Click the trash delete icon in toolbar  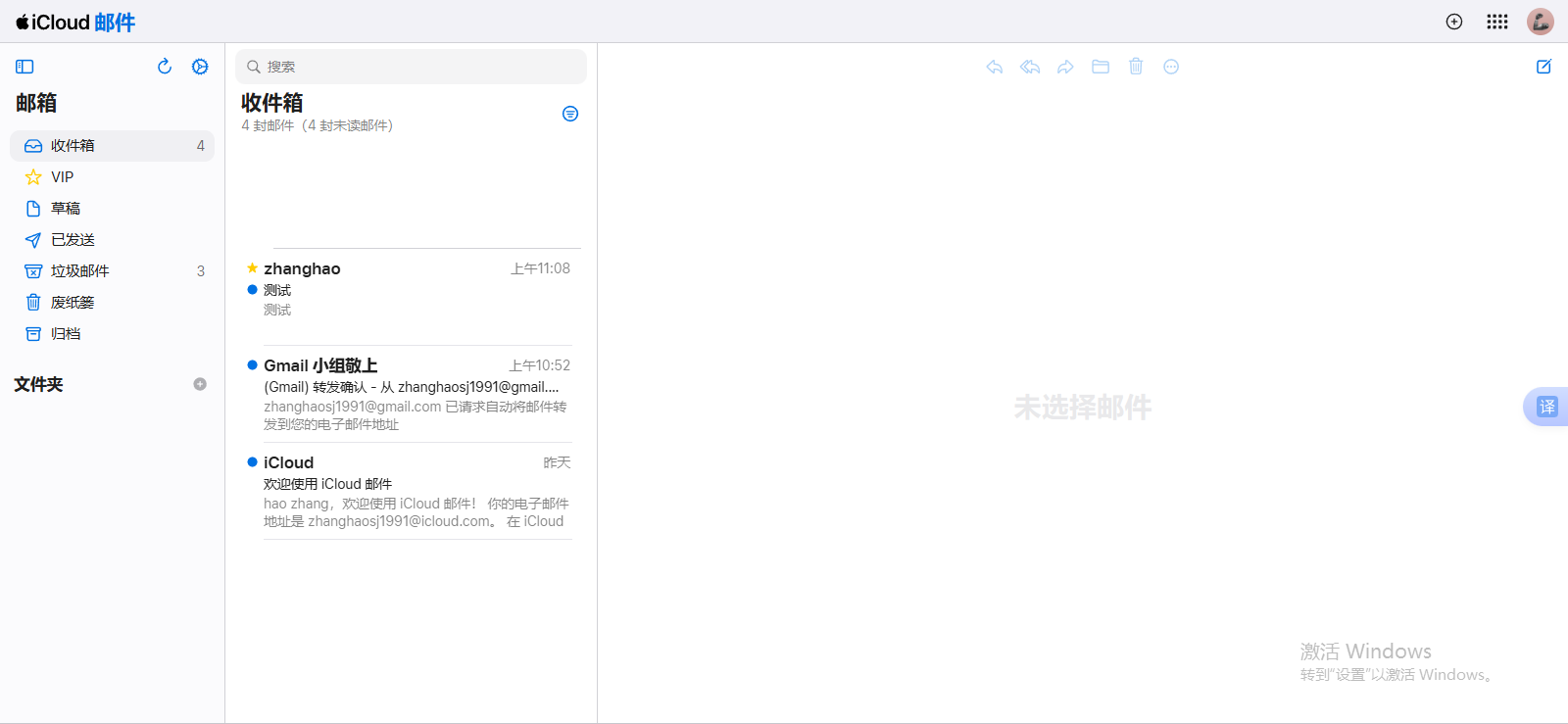[1136, 67]
